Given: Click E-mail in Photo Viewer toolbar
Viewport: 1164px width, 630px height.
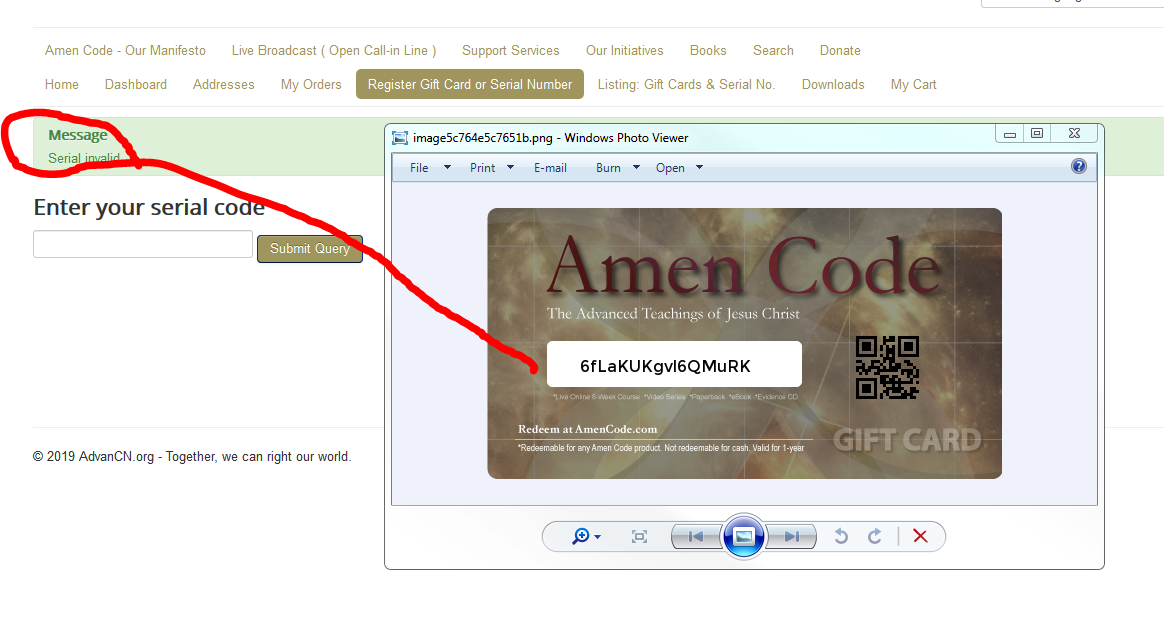Looking at the screenshot, I should point(550,168).
